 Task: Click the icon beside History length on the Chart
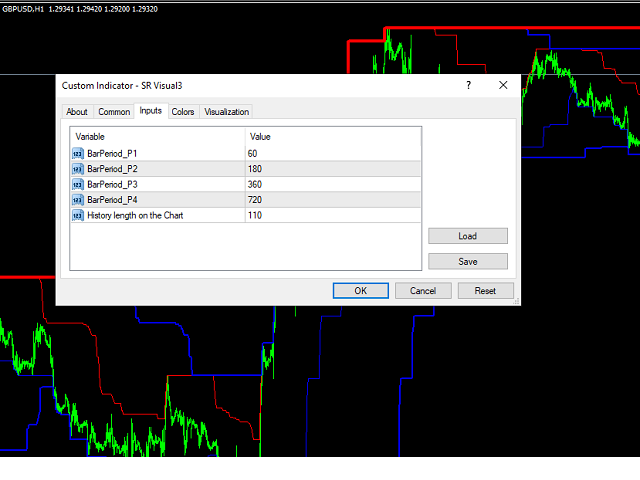(x=78, y=215)
